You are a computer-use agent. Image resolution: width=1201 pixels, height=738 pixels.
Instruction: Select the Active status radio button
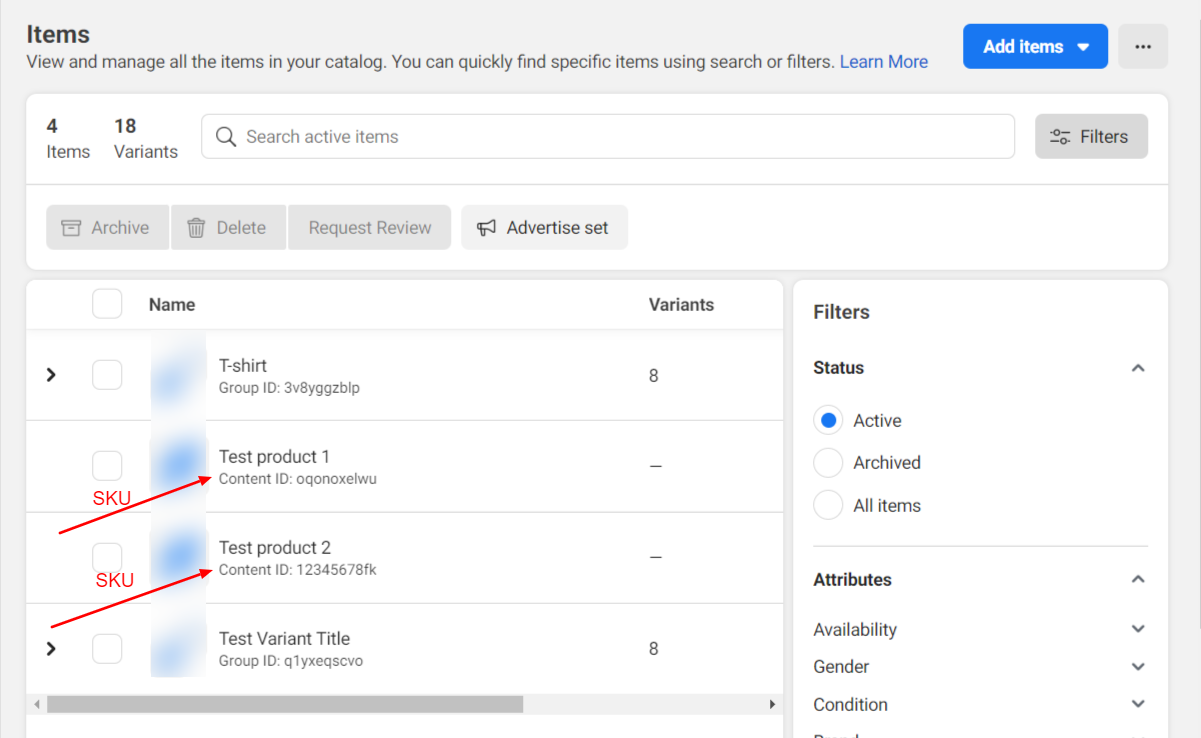pyautogui.click(x=828, y=421)
